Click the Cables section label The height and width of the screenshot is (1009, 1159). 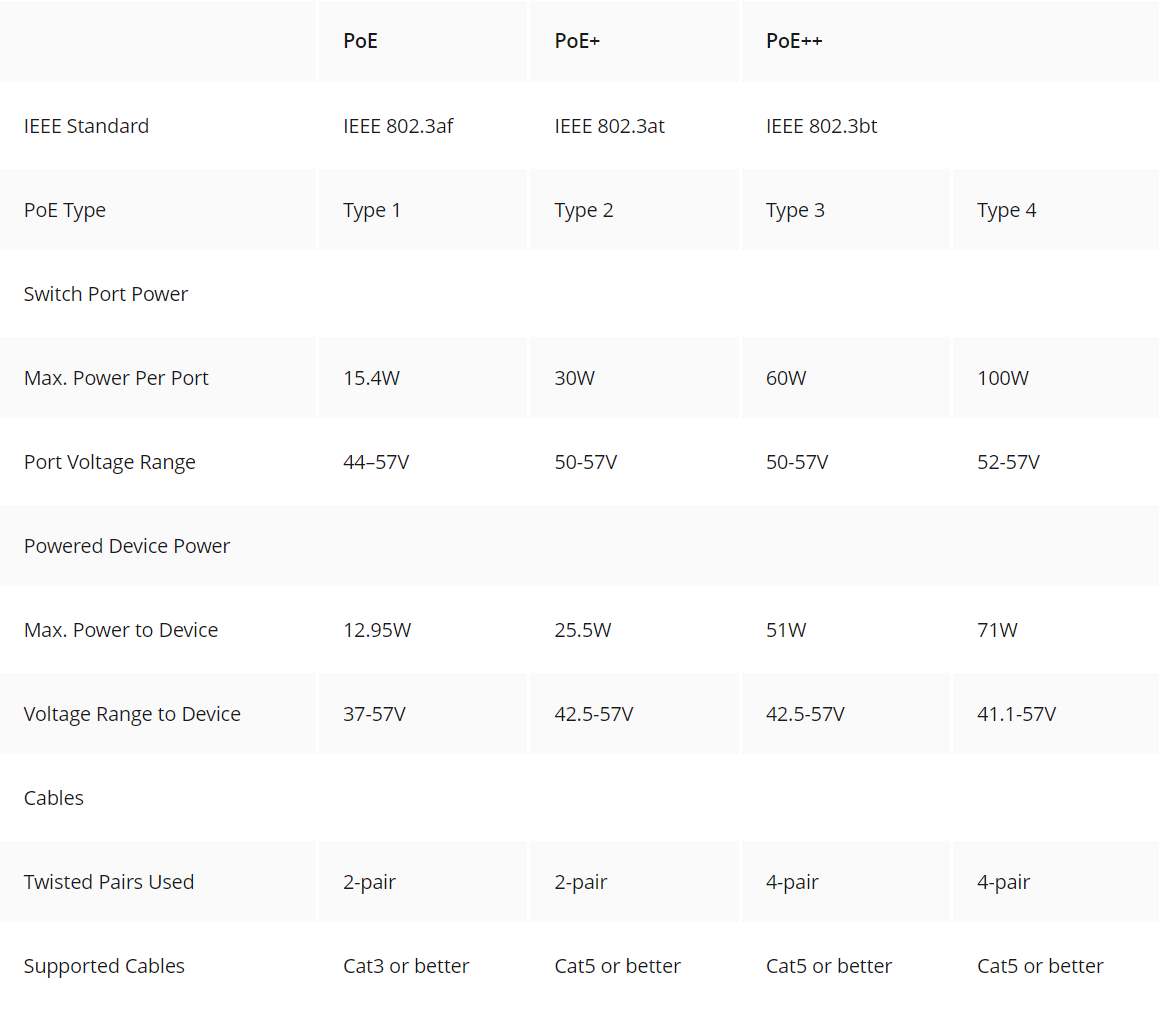53,798
